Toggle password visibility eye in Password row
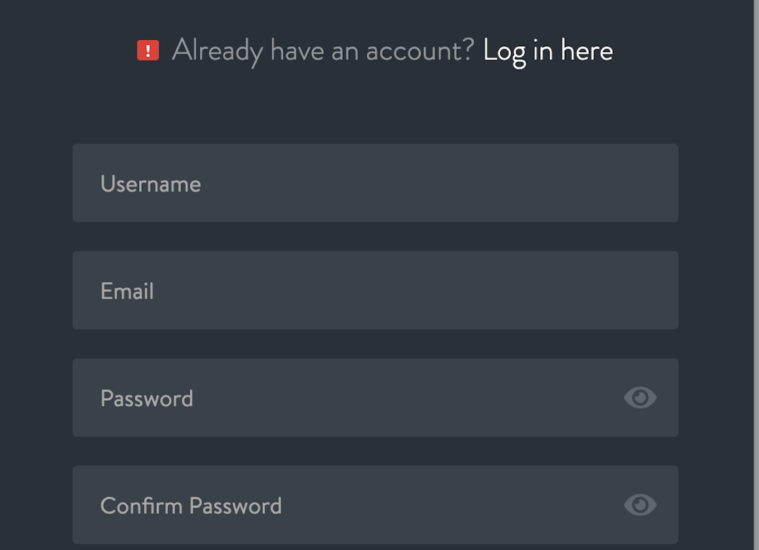759x550 pixels. coord(640,398)
